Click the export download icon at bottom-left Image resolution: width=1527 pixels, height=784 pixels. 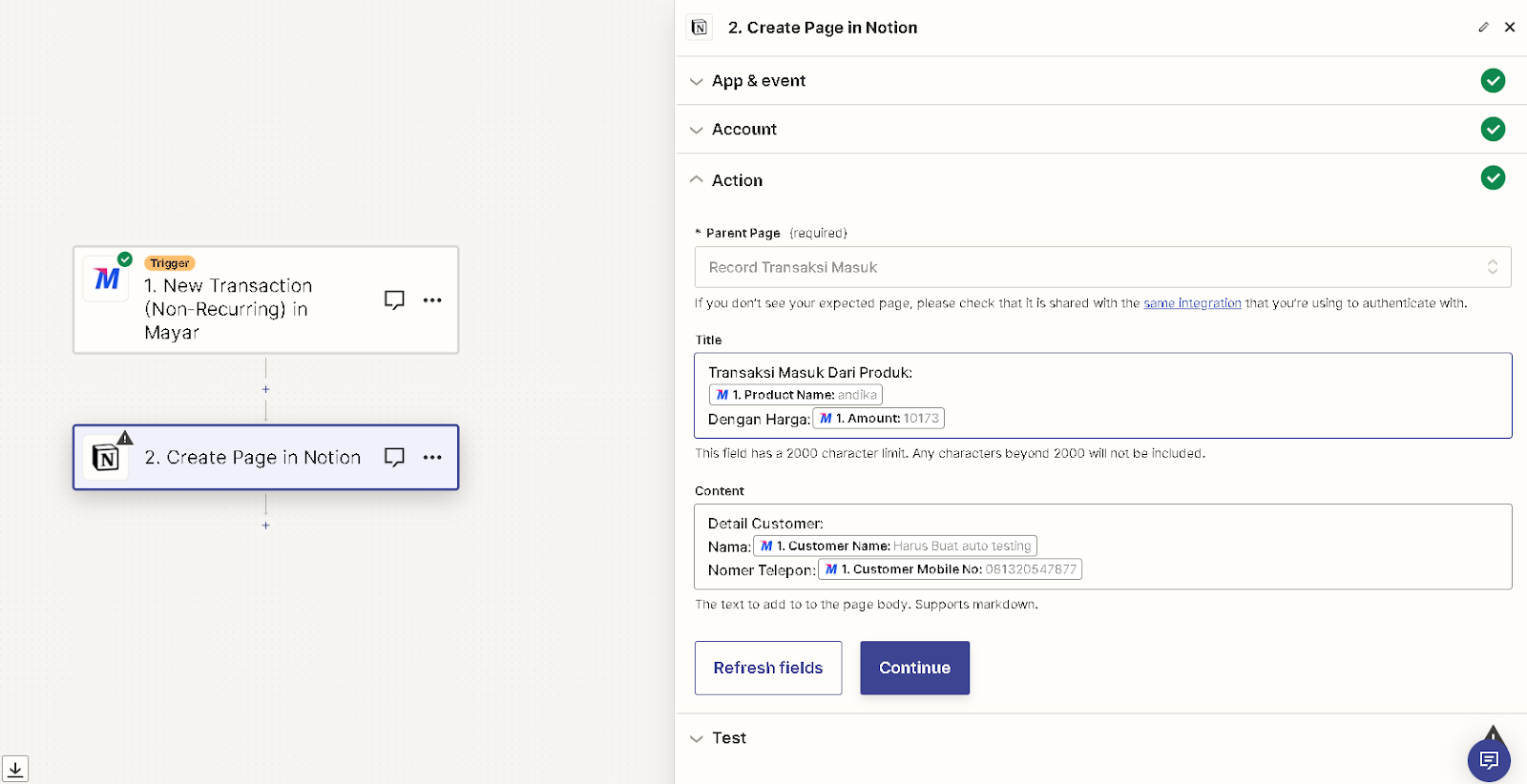(15, 769)
